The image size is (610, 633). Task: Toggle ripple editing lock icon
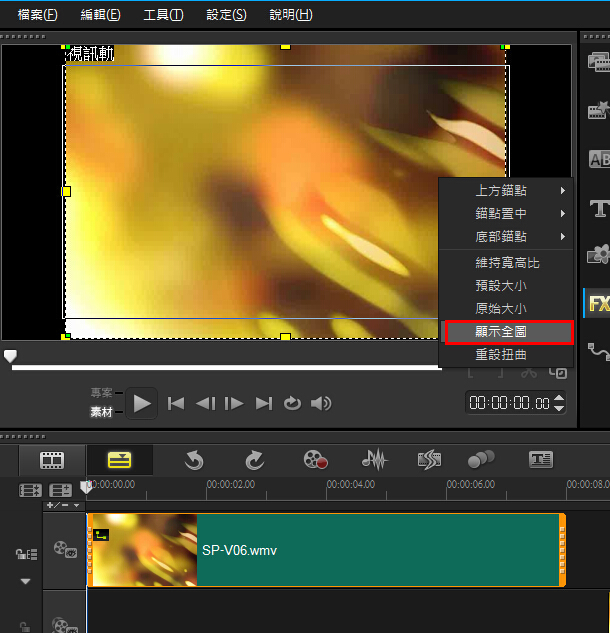[26, 554]
